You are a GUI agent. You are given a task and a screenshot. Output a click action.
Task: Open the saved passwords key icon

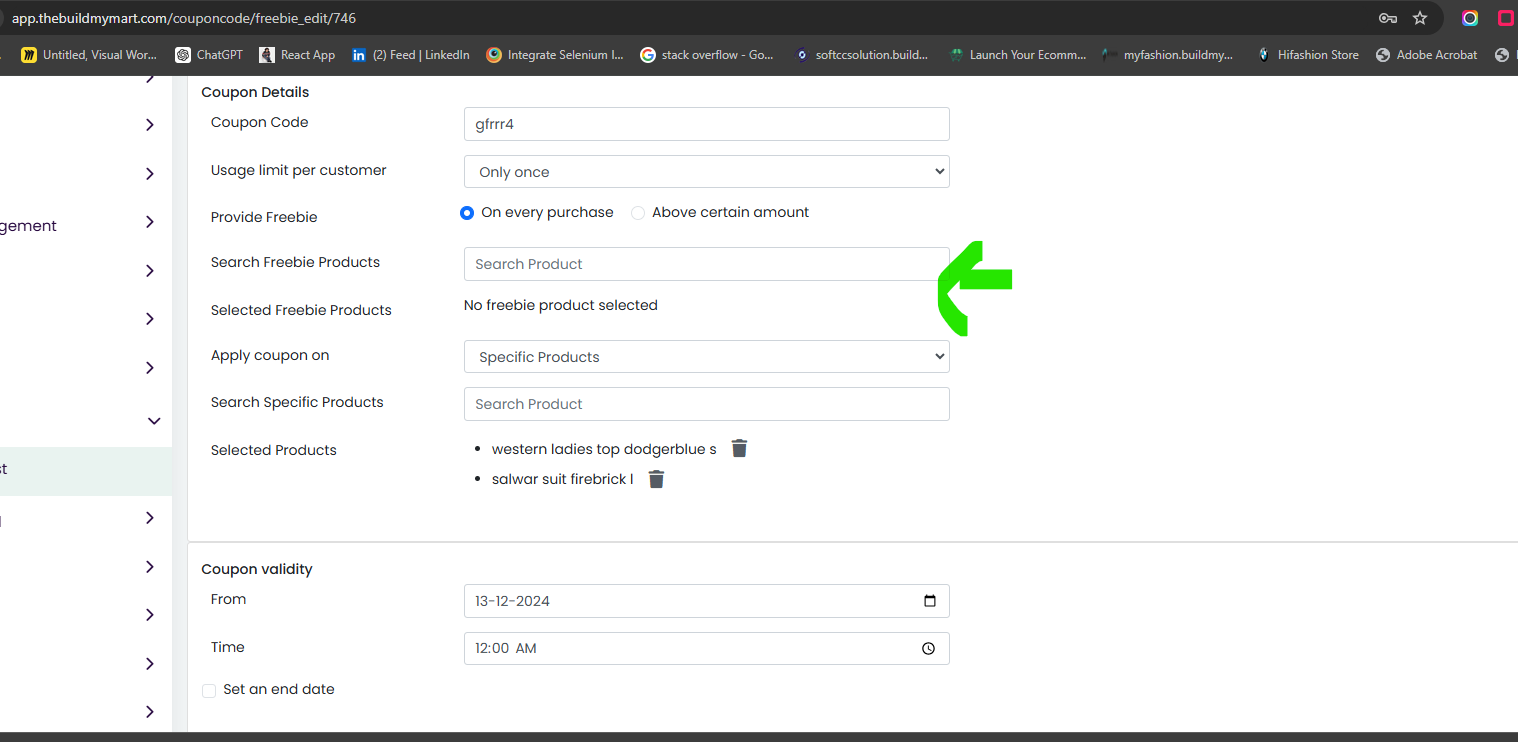(x=1388, y=18)
